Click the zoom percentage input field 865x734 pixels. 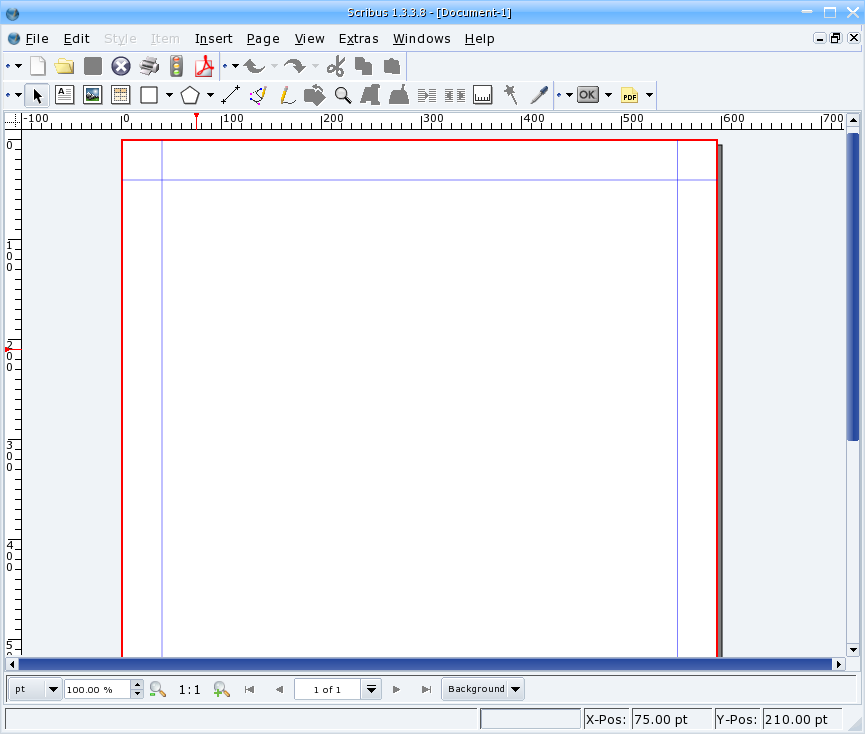(x=97, y=689)
